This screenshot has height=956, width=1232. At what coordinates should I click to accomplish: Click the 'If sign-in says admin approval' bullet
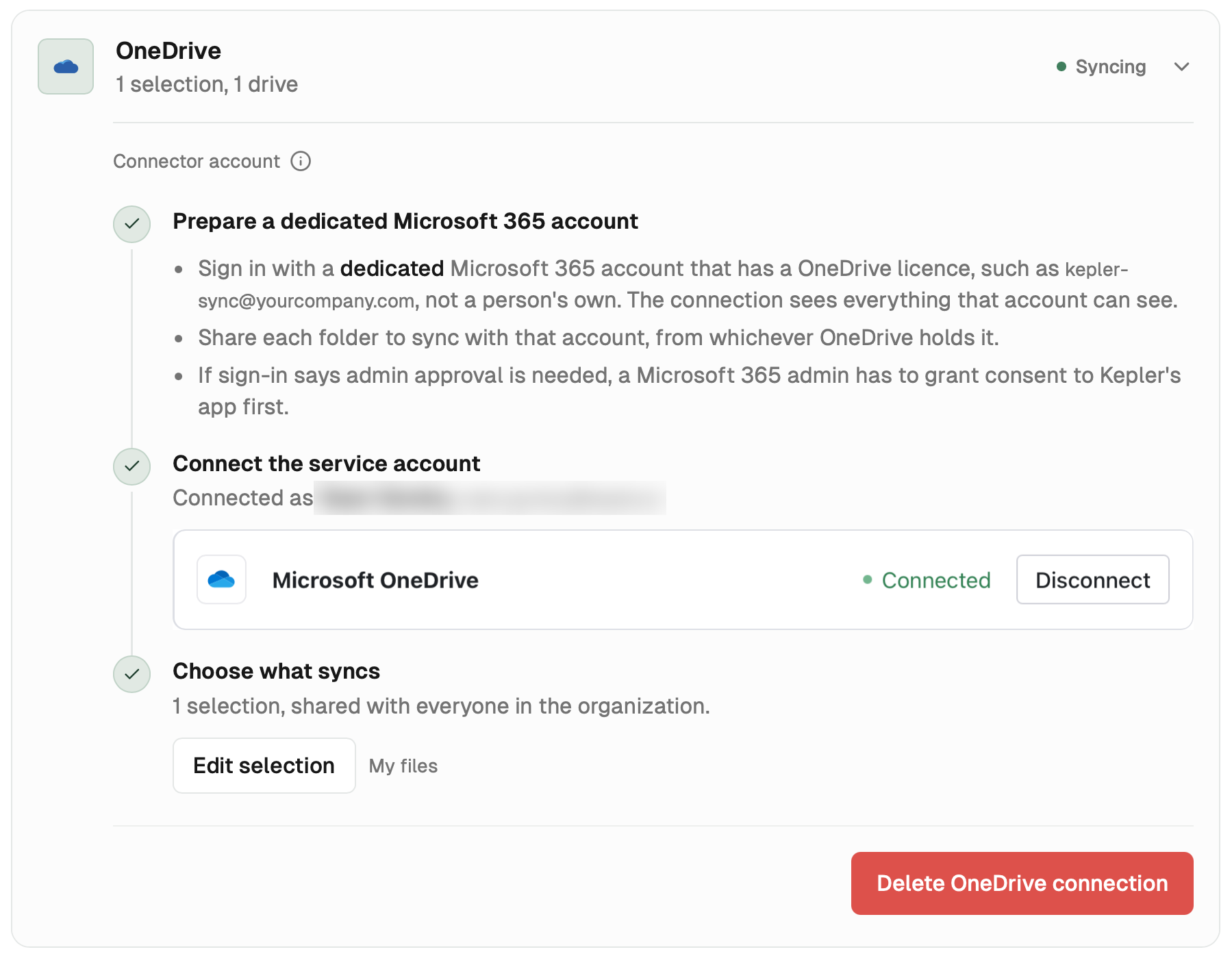click(x=689, y=391)
